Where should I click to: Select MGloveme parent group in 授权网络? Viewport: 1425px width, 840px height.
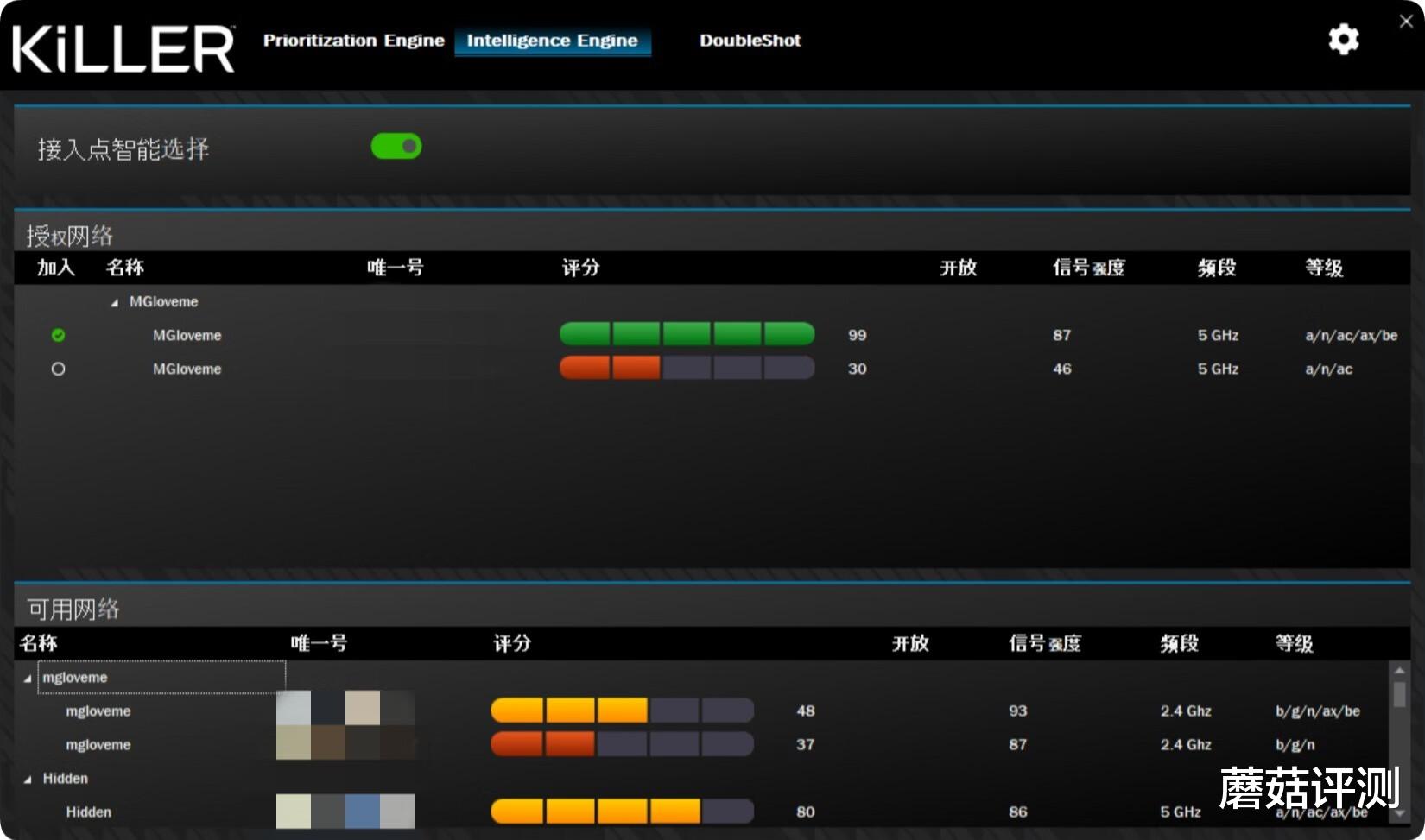(x=164, y=301)
